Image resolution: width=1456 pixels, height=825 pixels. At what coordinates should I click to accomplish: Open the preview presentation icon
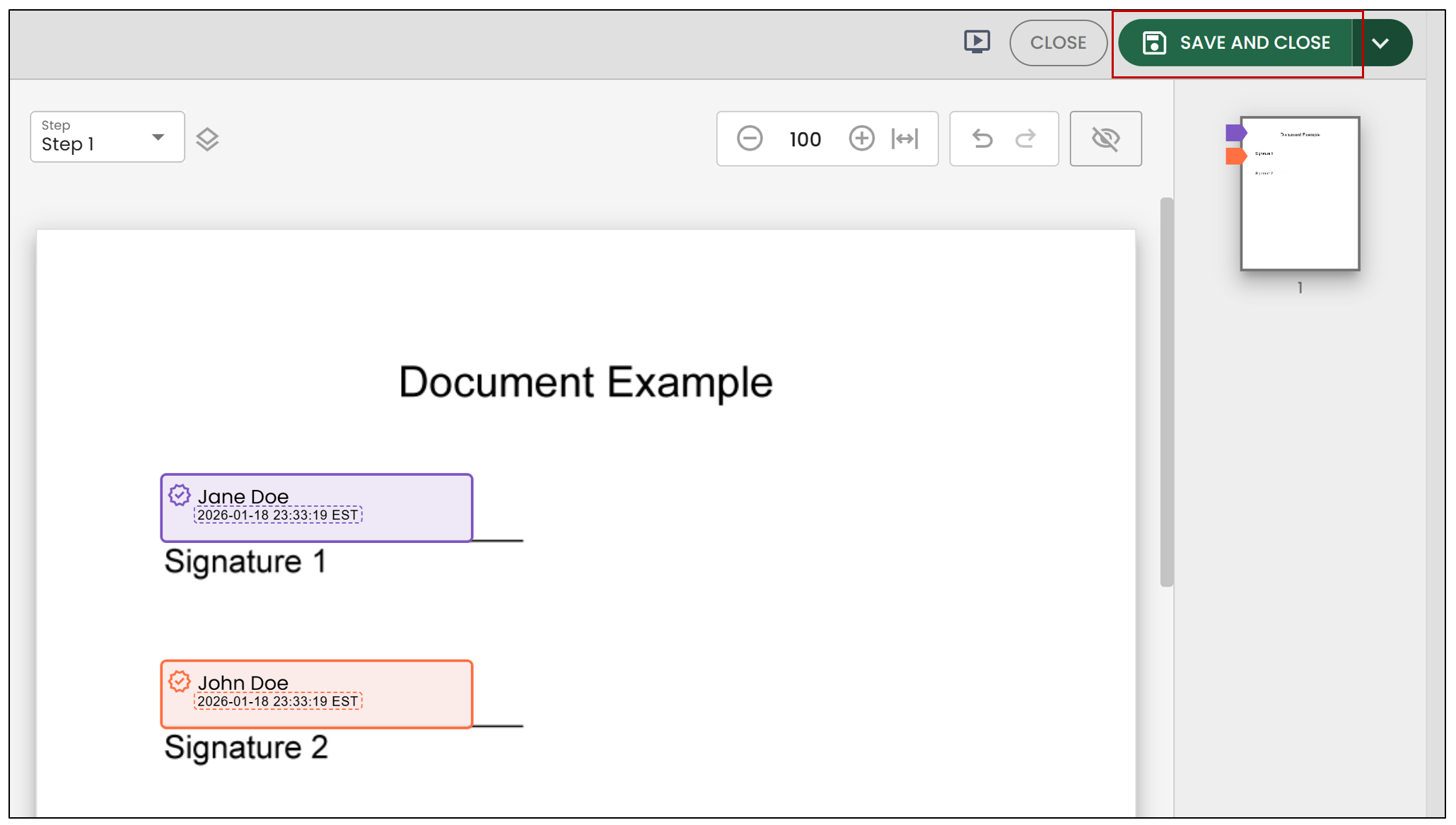click(977, 42)
